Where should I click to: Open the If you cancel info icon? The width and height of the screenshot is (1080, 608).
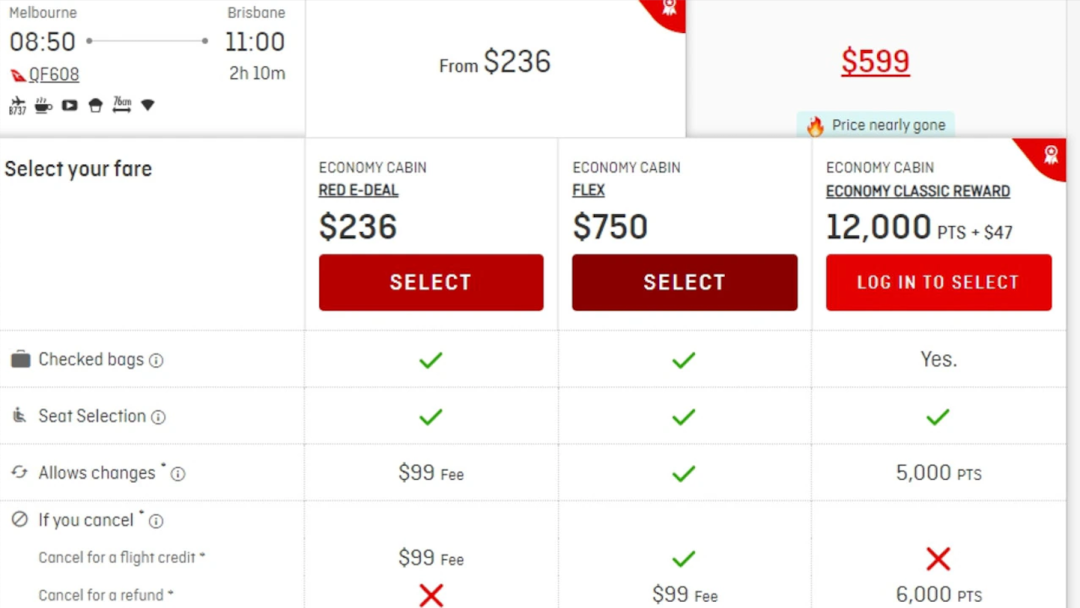156,521
